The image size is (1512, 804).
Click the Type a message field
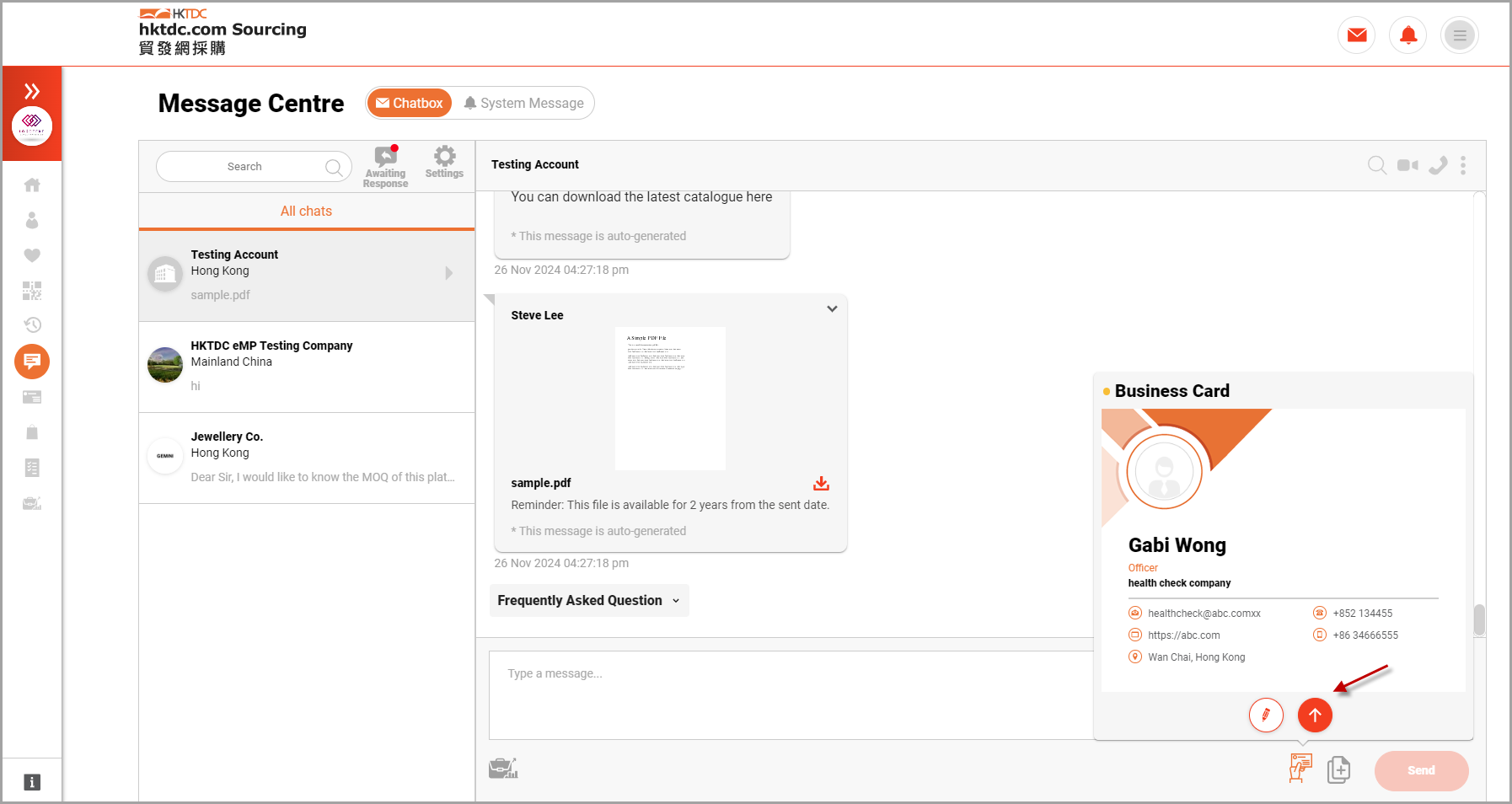pos(791,694)
